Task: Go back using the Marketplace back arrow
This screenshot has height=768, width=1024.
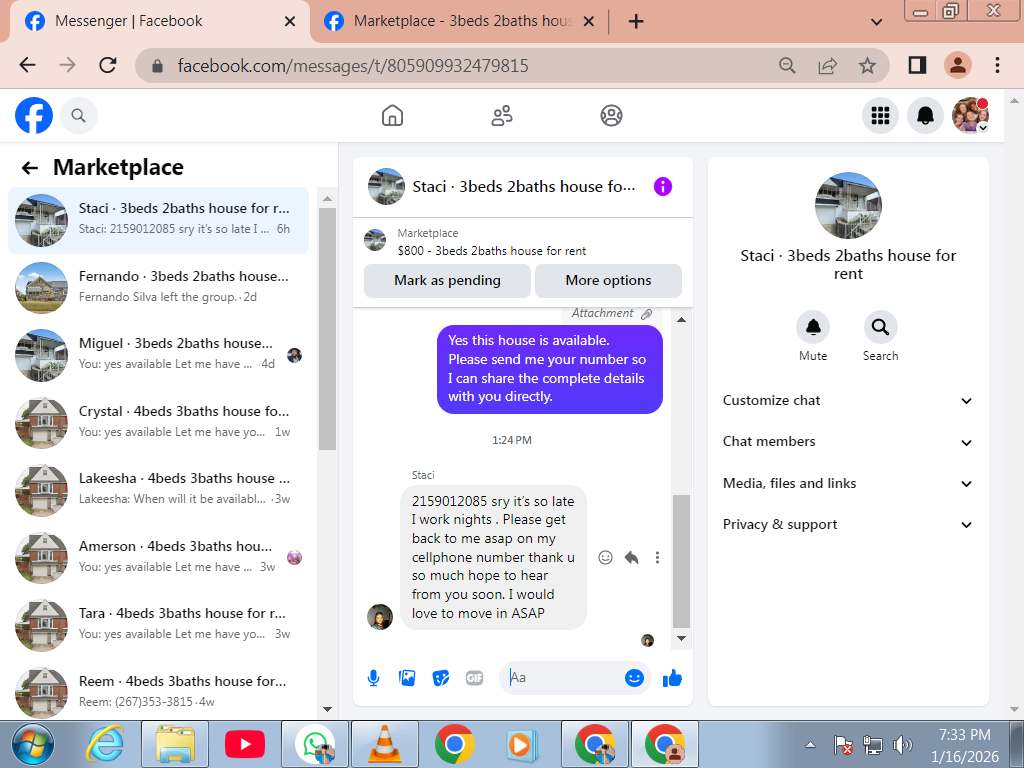Action: coord(30,168)
